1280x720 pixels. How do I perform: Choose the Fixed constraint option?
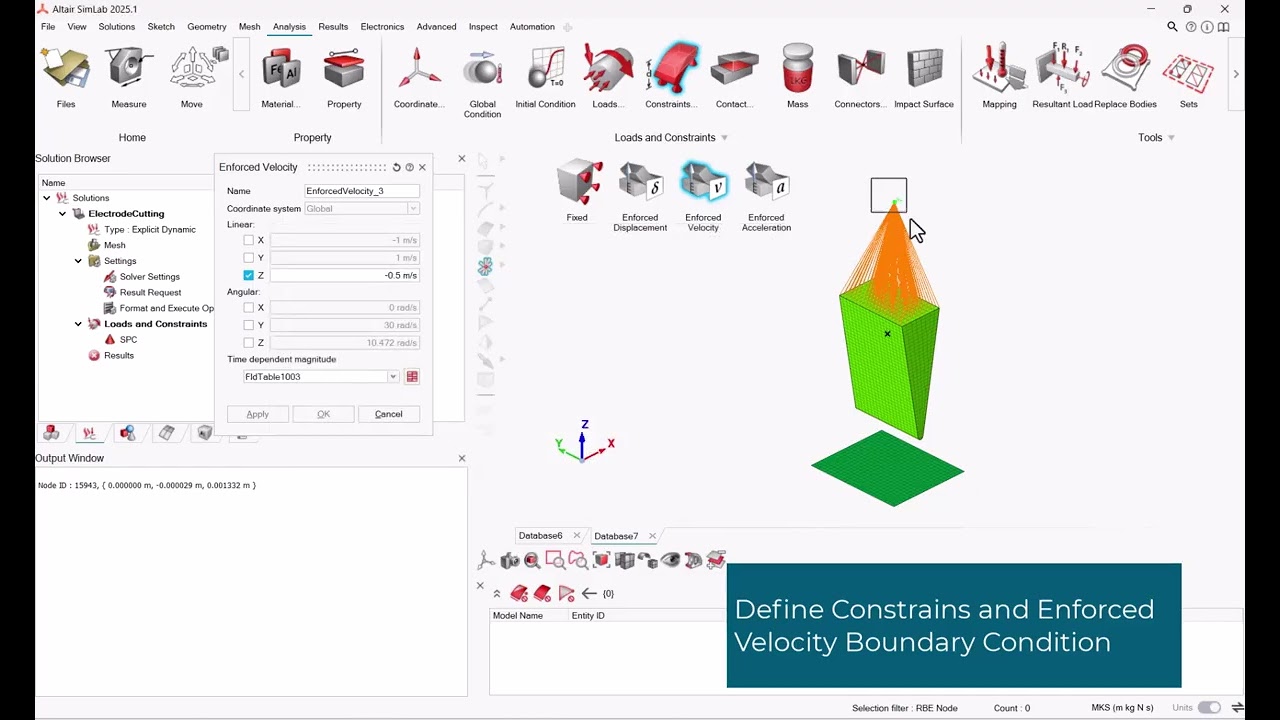(x=577, y=192)
